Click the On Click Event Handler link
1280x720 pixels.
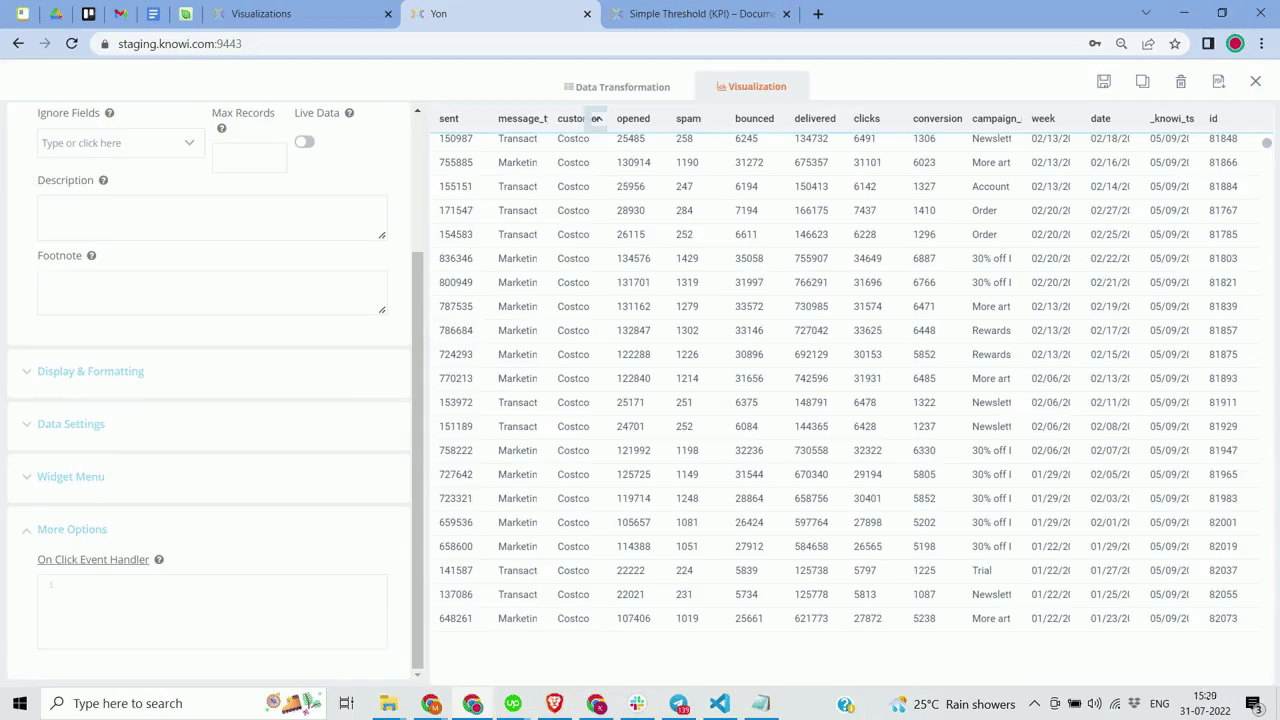93,560
